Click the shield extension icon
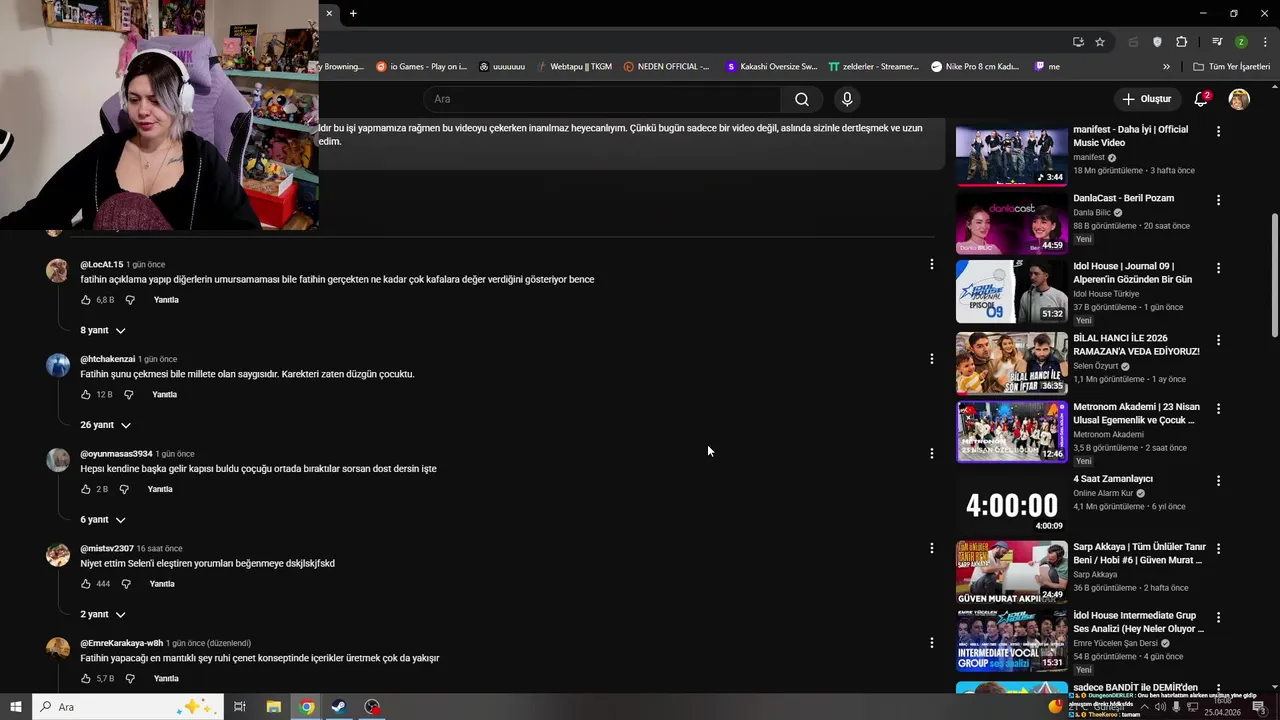 1157,42
